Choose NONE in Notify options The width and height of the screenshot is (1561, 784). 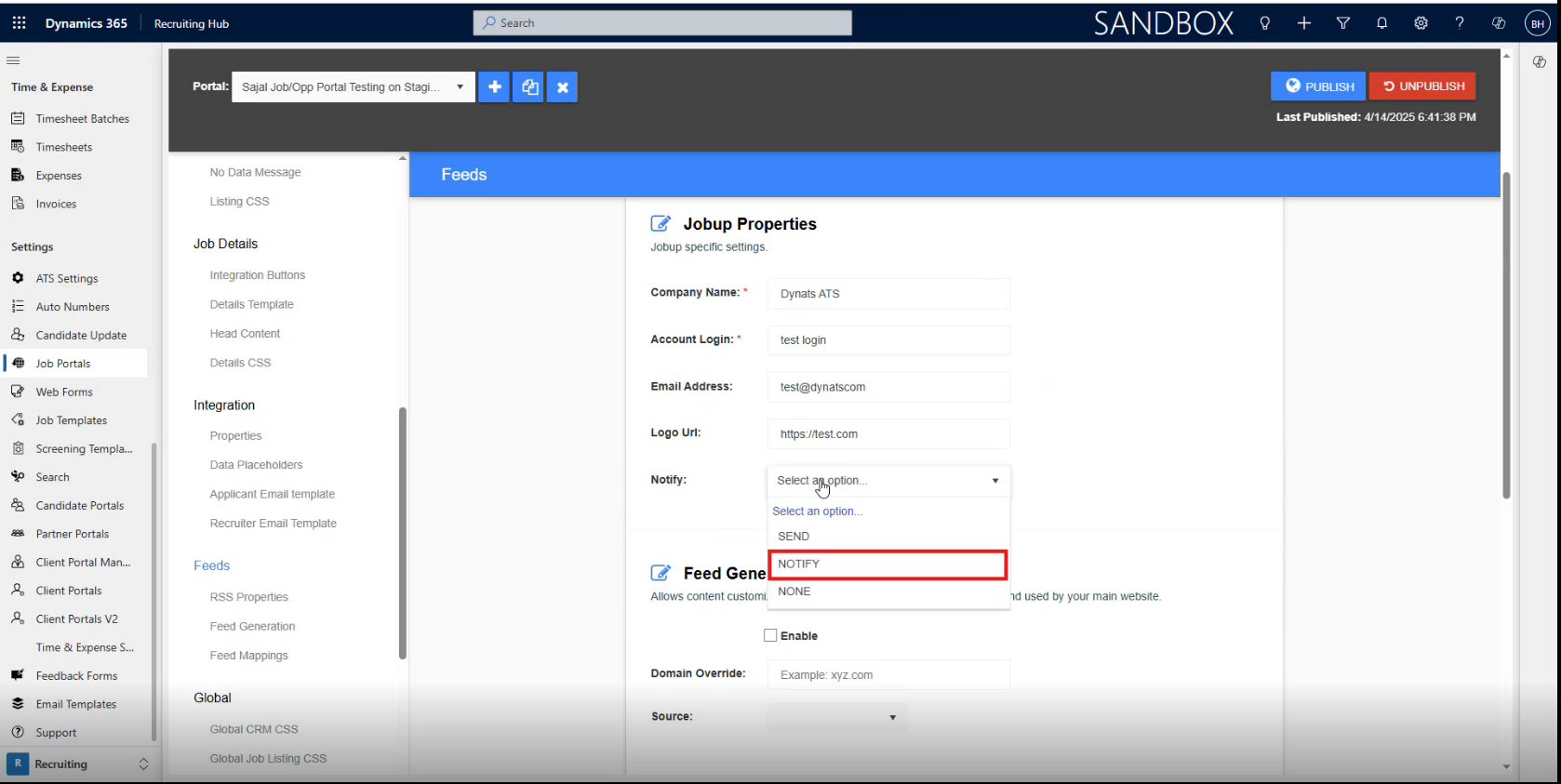[x=888, y=591]
